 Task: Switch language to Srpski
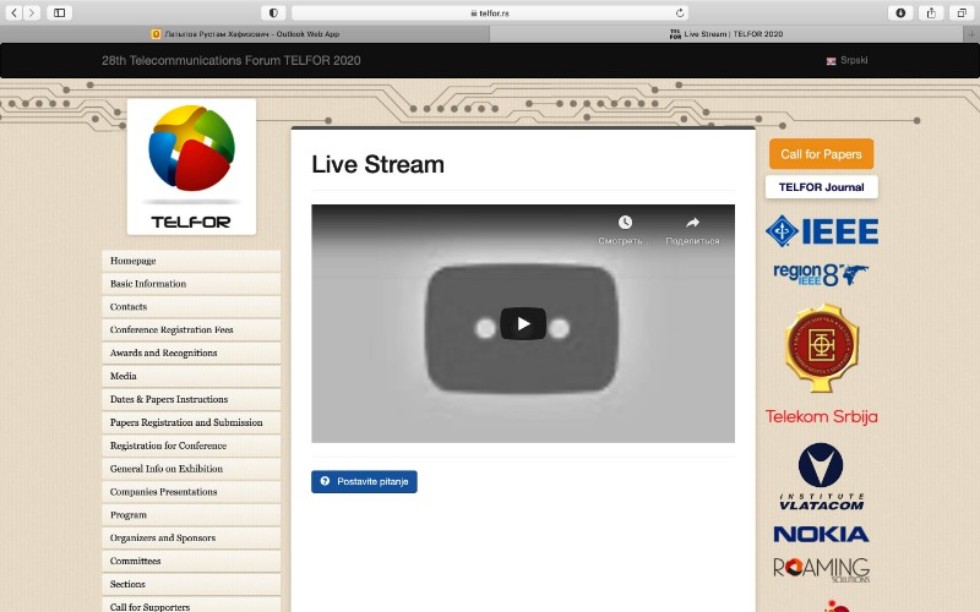click(852, 61)
